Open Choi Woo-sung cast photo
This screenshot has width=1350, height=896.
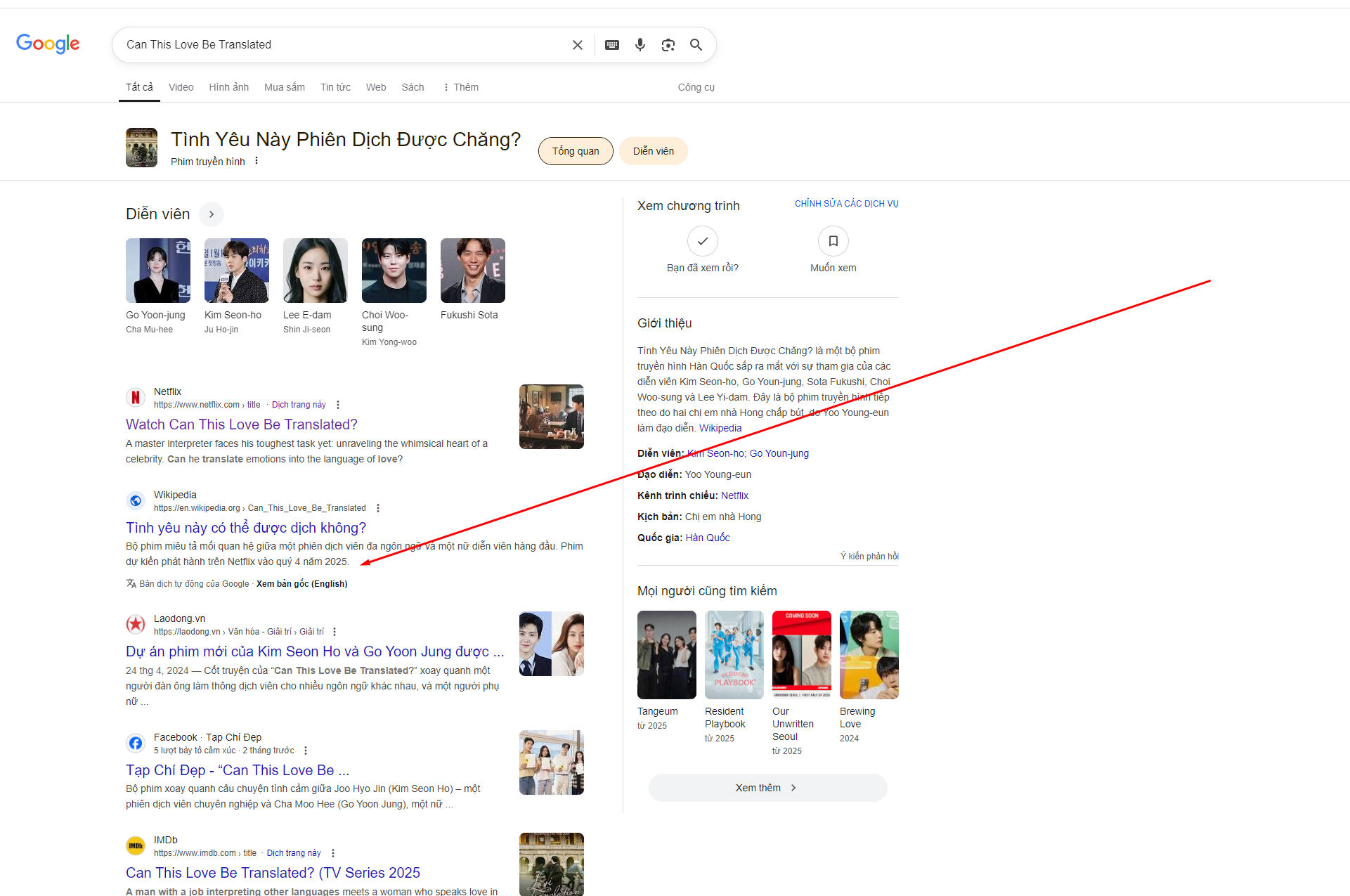pos(394,271)
